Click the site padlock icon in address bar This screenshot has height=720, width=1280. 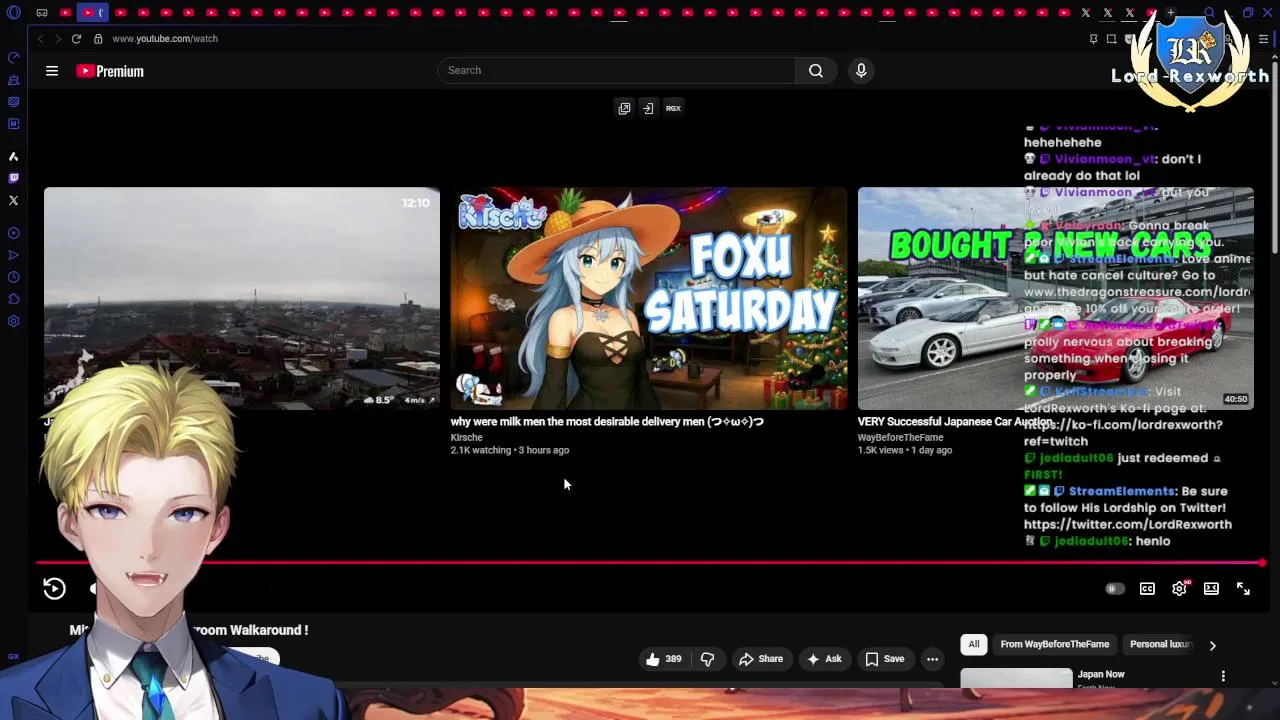pos(98,39)
